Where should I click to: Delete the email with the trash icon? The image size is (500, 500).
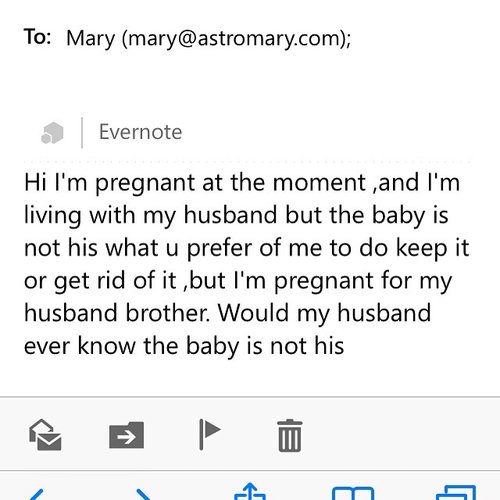coord(290,435)
